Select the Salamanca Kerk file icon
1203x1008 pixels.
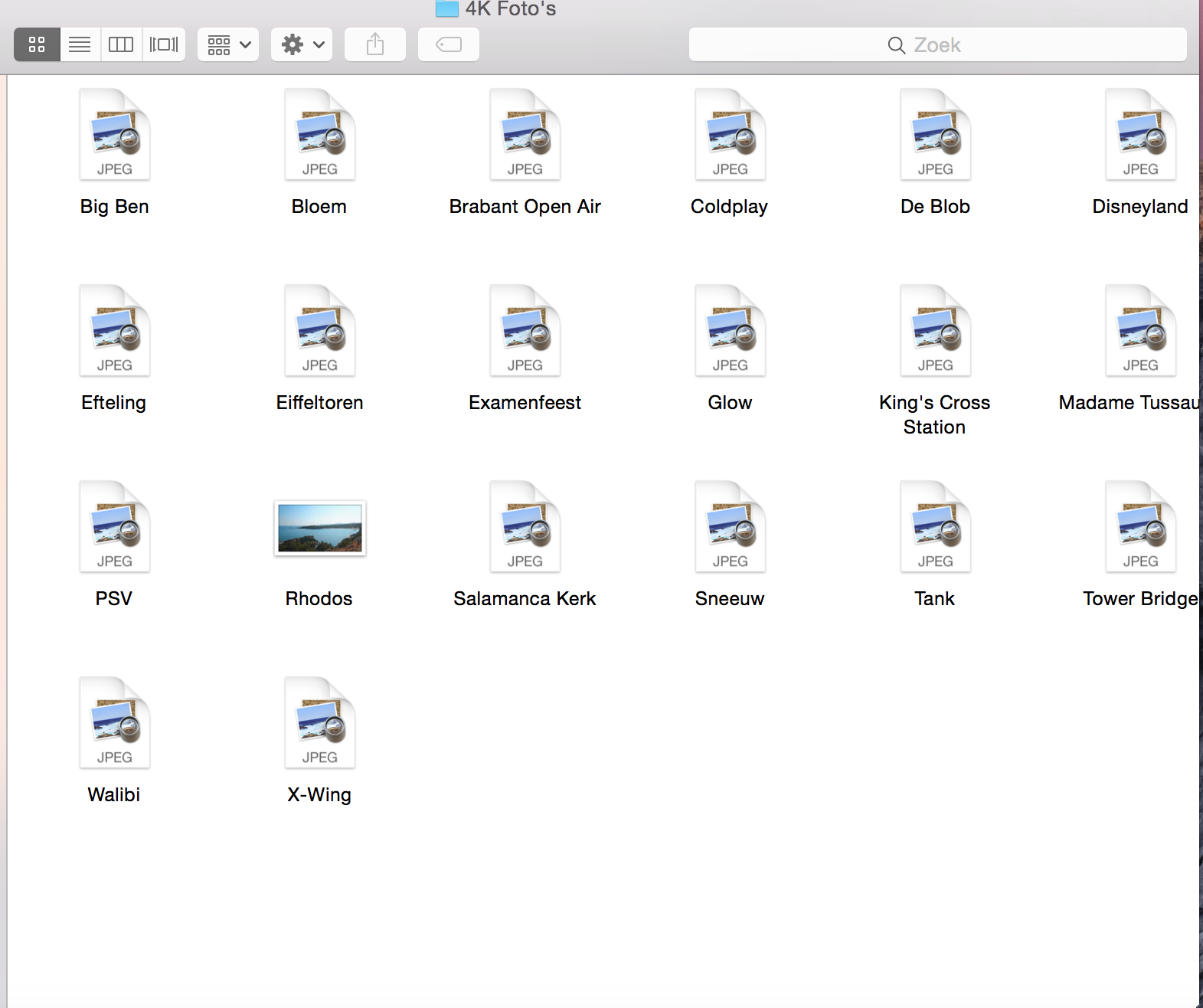tap(525, 526)
